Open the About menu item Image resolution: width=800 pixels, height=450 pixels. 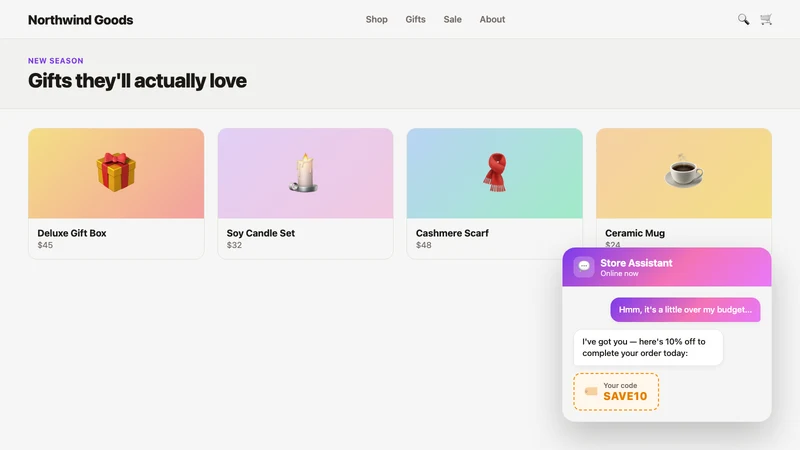pos(492,19)
